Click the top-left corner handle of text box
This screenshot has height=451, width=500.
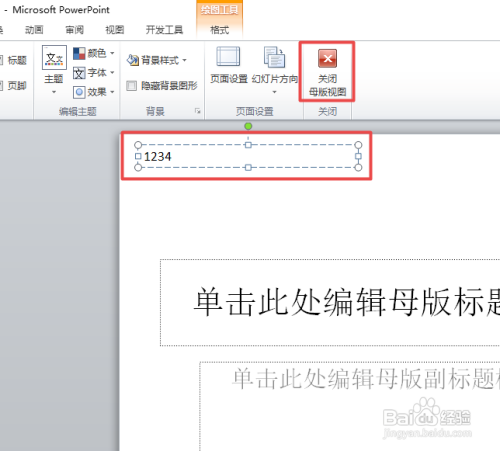[x=138, y=145]
